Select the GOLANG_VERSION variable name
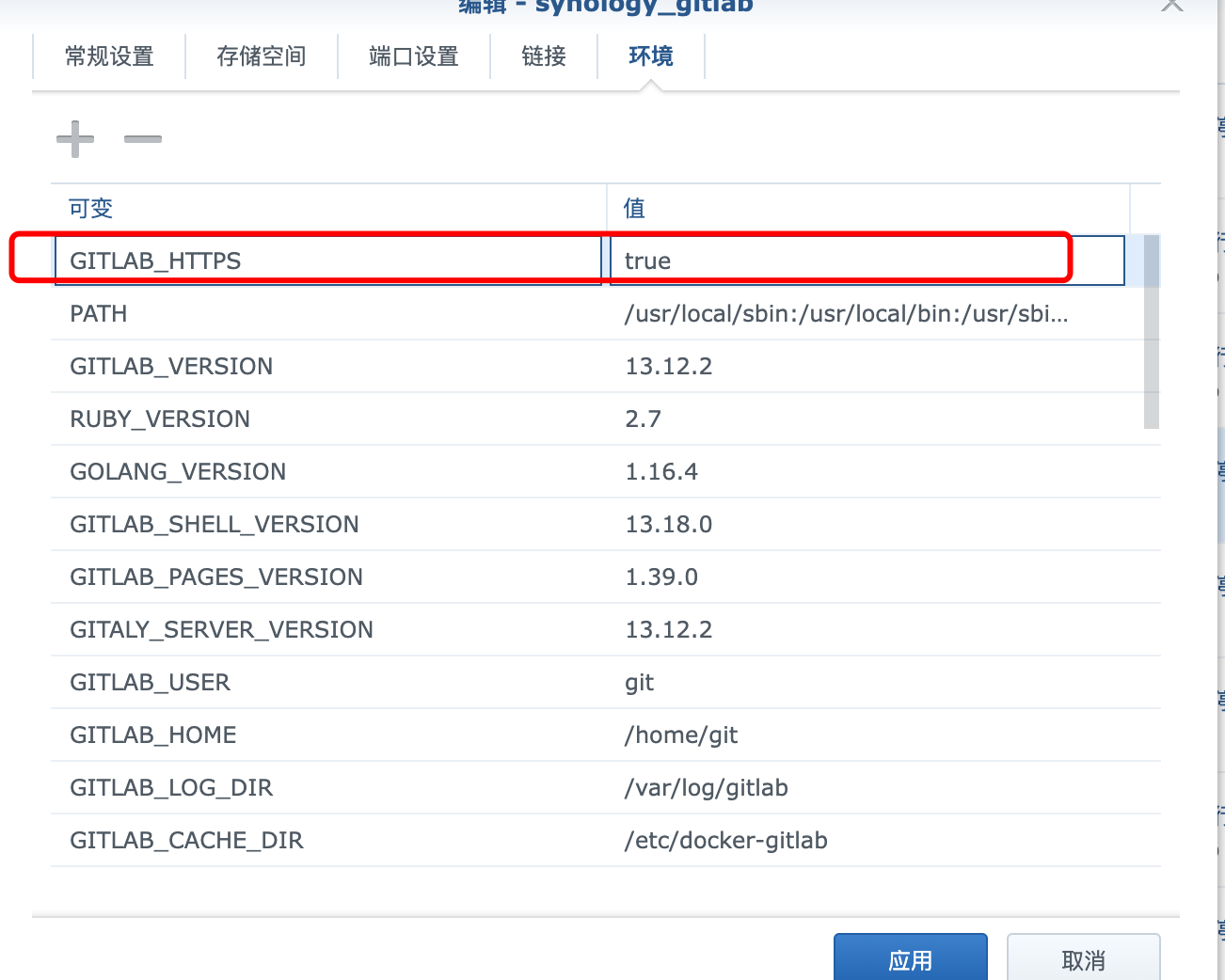 coord(178,471)
